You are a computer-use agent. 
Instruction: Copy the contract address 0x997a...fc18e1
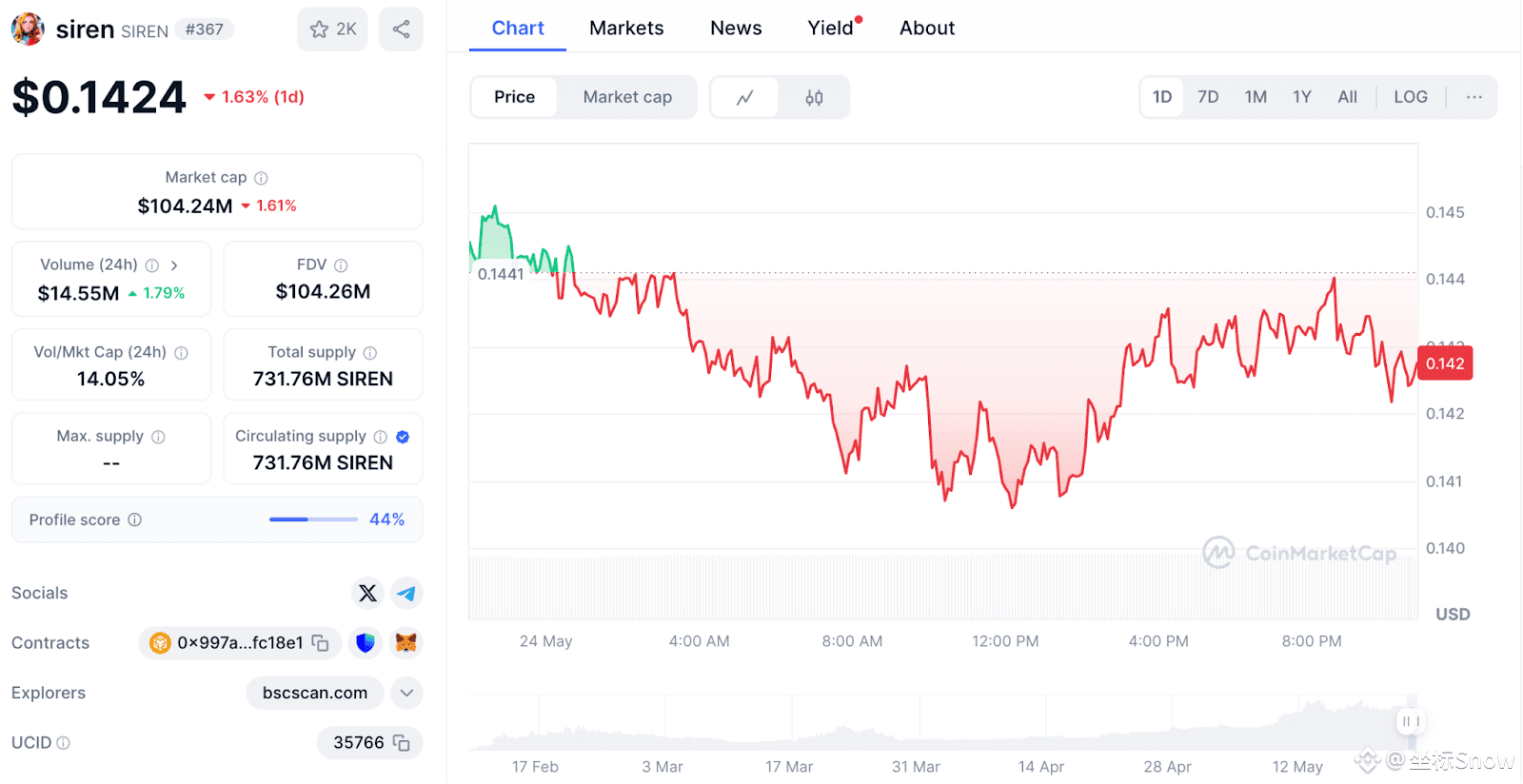click(x=321, y=643)
